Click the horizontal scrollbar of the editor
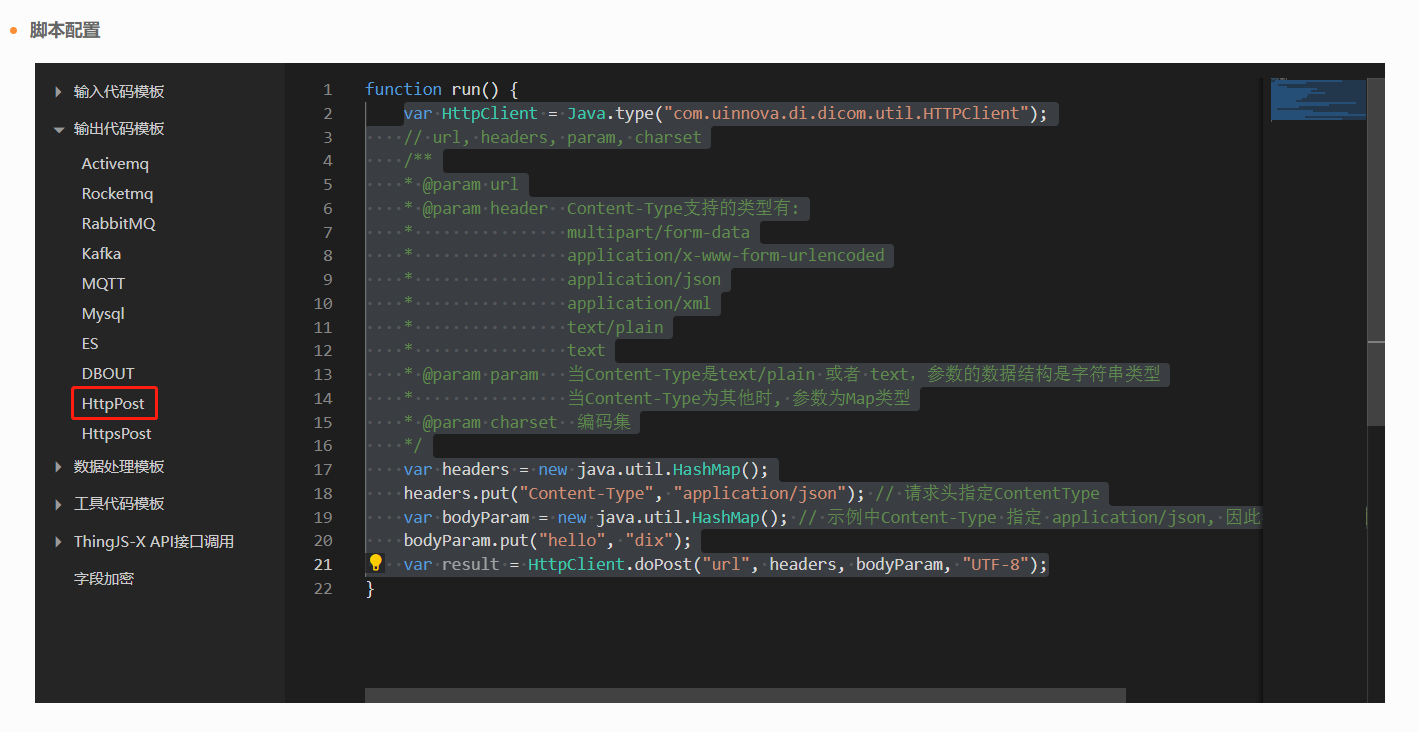This screenshot has width=1418, height=732. pyautogui.click(x=745, y=695)
